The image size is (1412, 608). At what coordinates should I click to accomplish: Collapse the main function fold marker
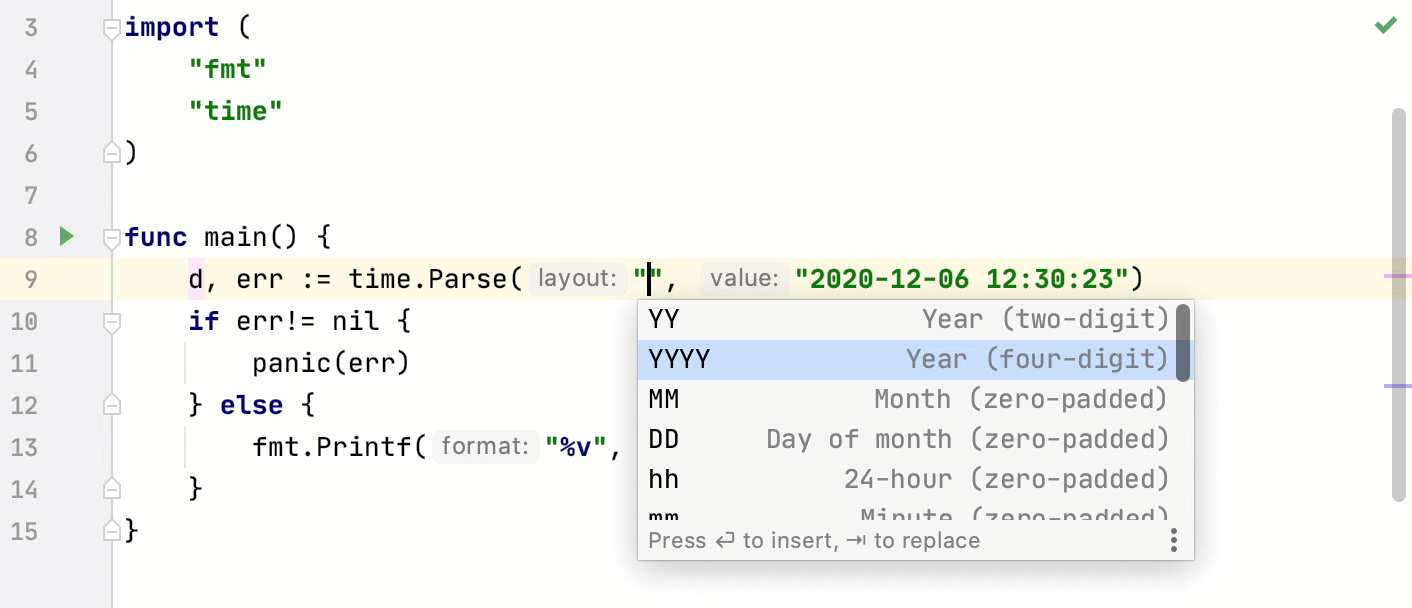click(x=112, y=238)
